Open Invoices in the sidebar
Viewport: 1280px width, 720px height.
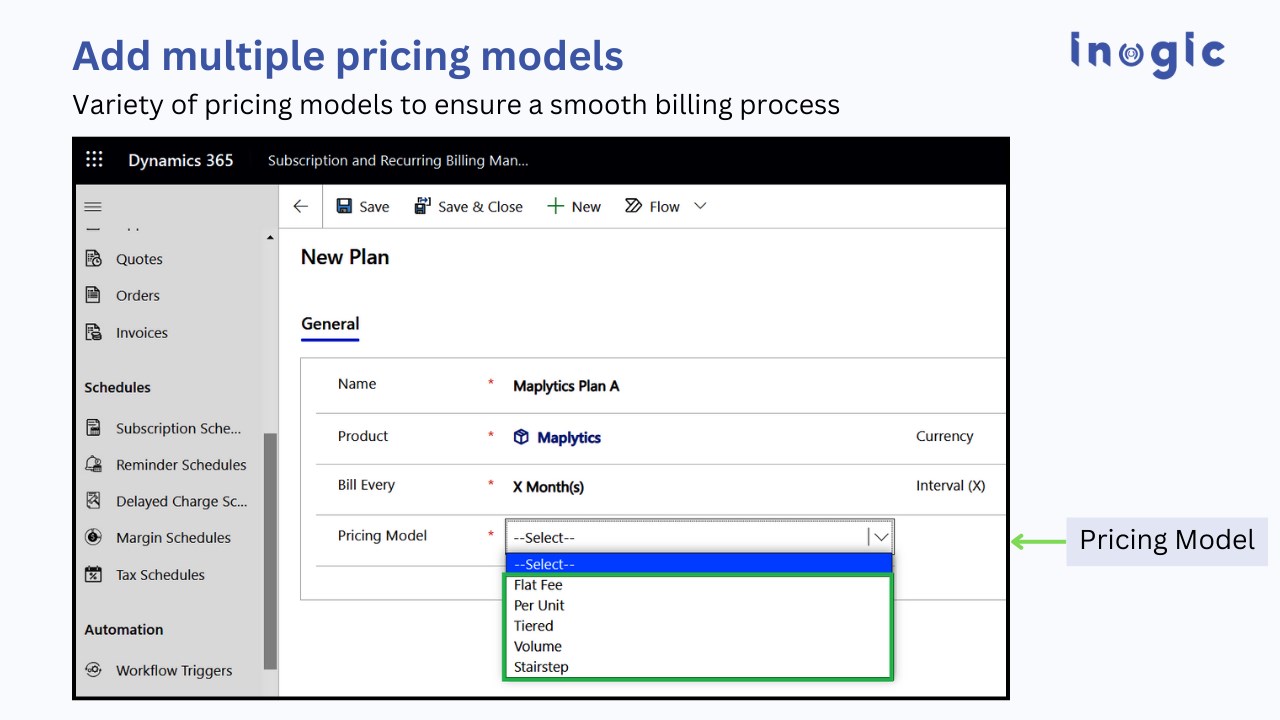tap(142, 332)
